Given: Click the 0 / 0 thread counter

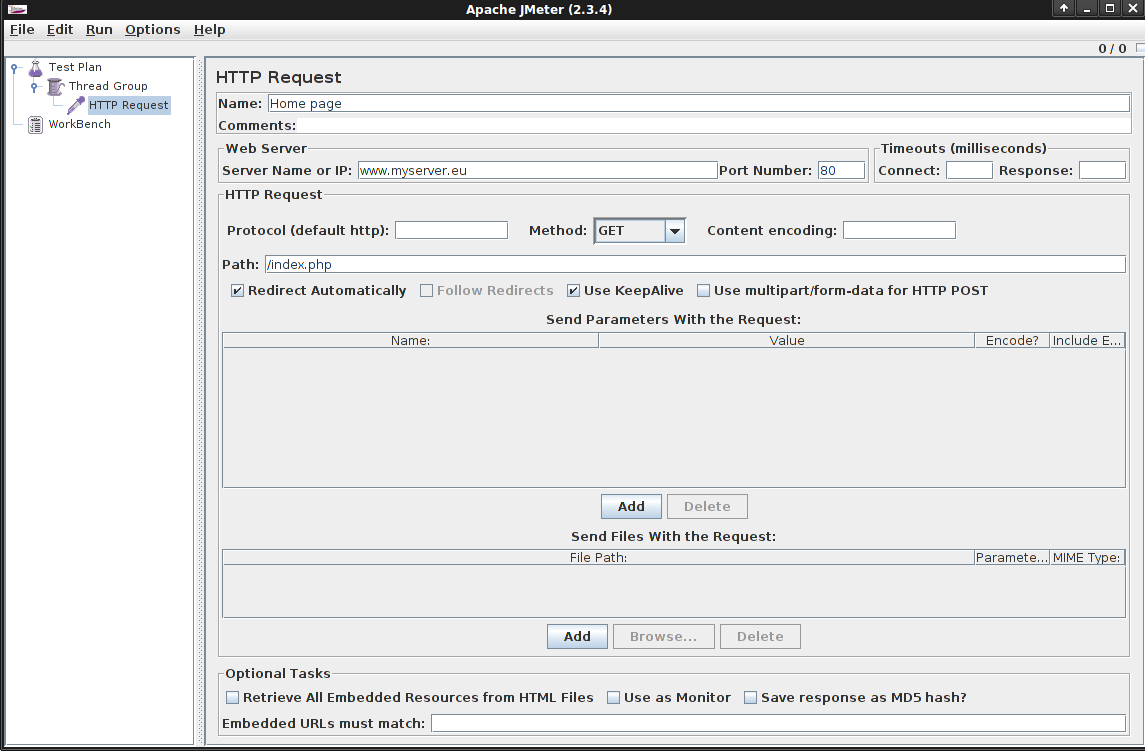Looking at the screenshot, I should 1112,48.
